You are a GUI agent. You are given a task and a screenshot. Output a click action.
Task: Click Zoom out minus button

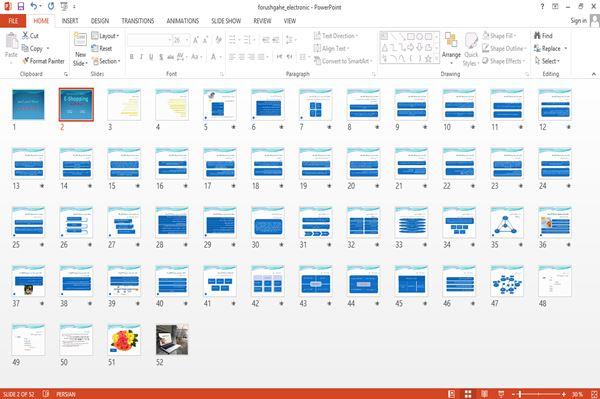514,394
